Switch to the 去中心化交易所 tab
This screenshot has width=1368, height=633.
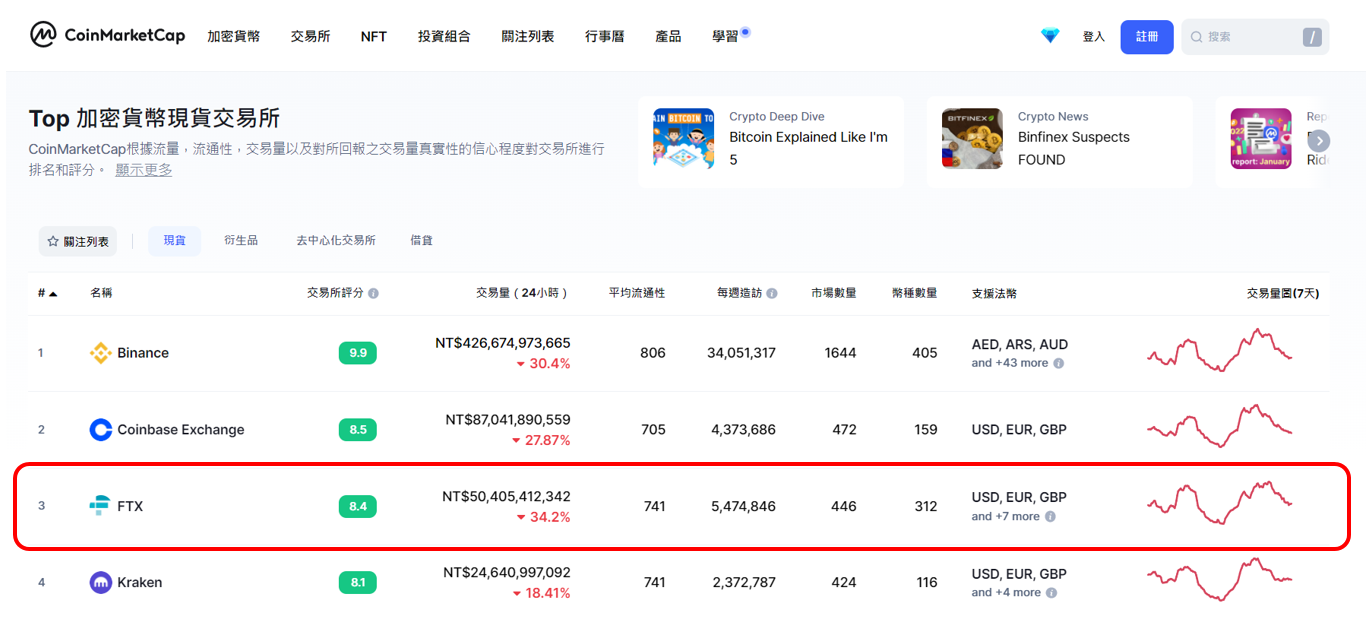[x=336, y=241]
